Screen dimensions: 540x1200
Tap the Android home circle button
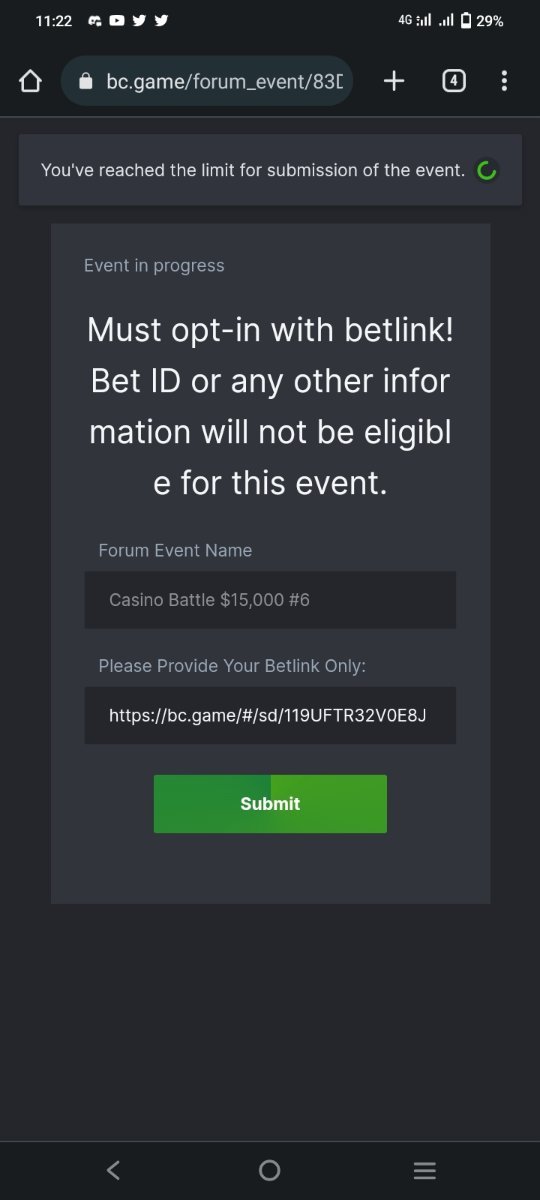269,1170
